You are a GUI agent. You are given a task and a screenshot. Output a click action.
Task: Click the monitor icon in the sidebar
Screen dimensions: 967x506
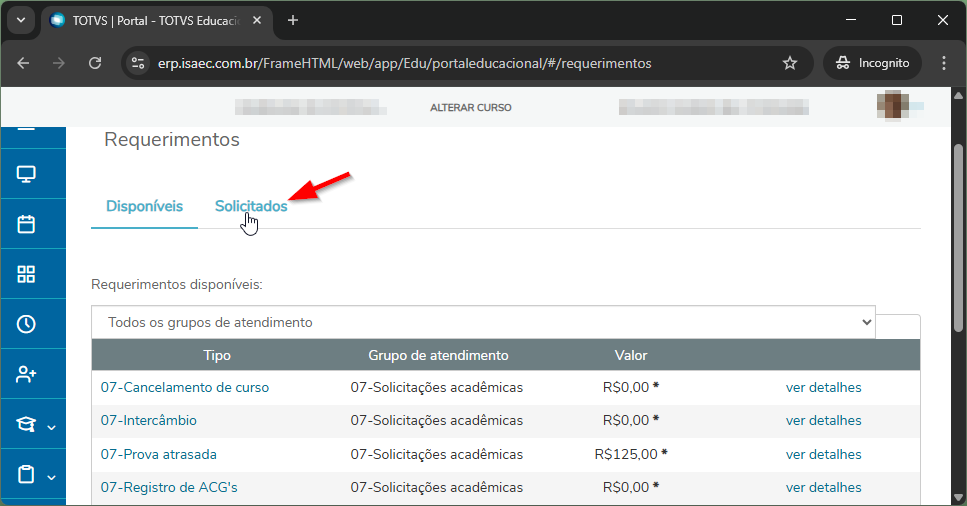pyautogui.click(x=26, y=175)
